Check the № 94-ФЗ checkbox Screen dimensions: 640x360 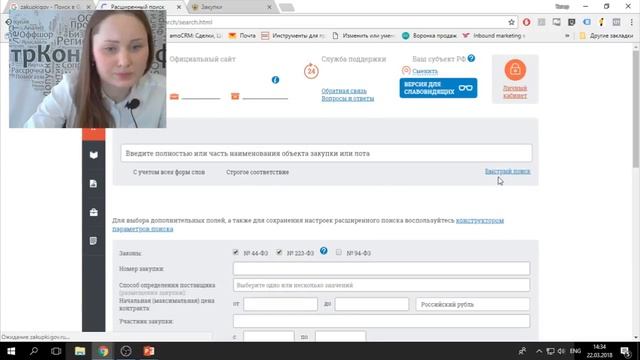click(339, 253)
